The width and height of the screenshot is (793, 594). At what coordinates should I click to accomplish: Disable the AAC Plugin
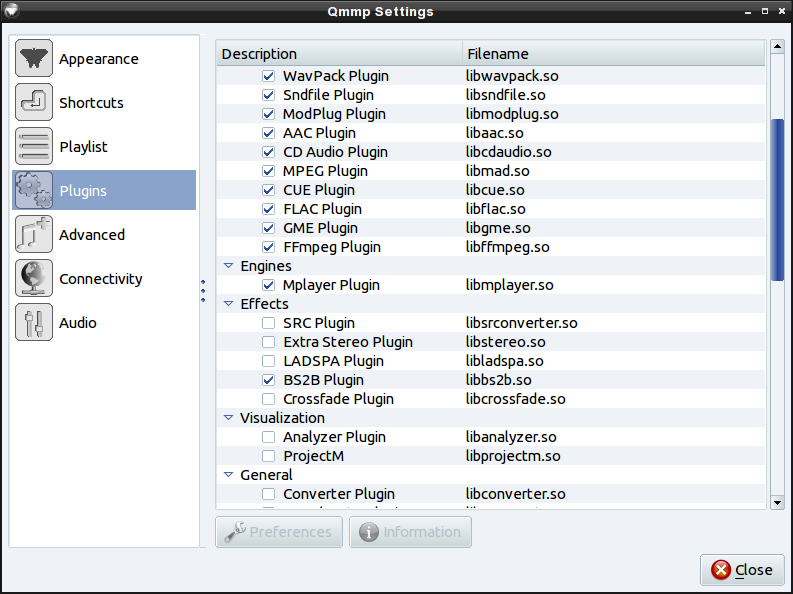click(x=269, y=133)
